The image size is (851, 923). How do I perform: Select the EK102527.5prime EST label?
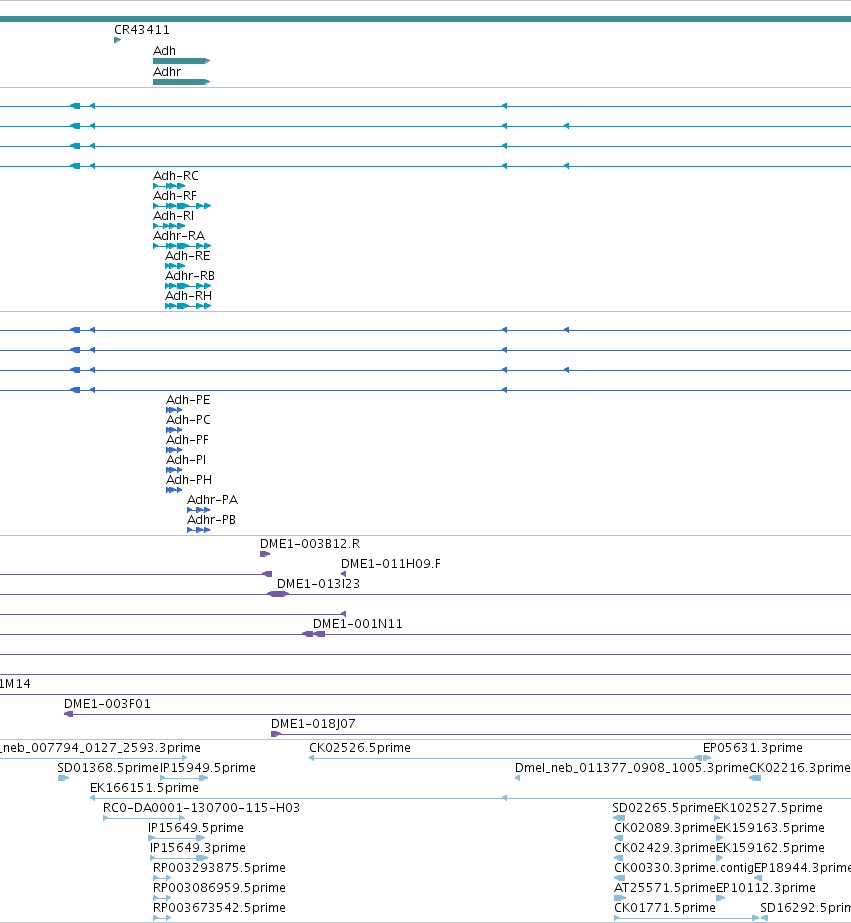pos(768,808)
